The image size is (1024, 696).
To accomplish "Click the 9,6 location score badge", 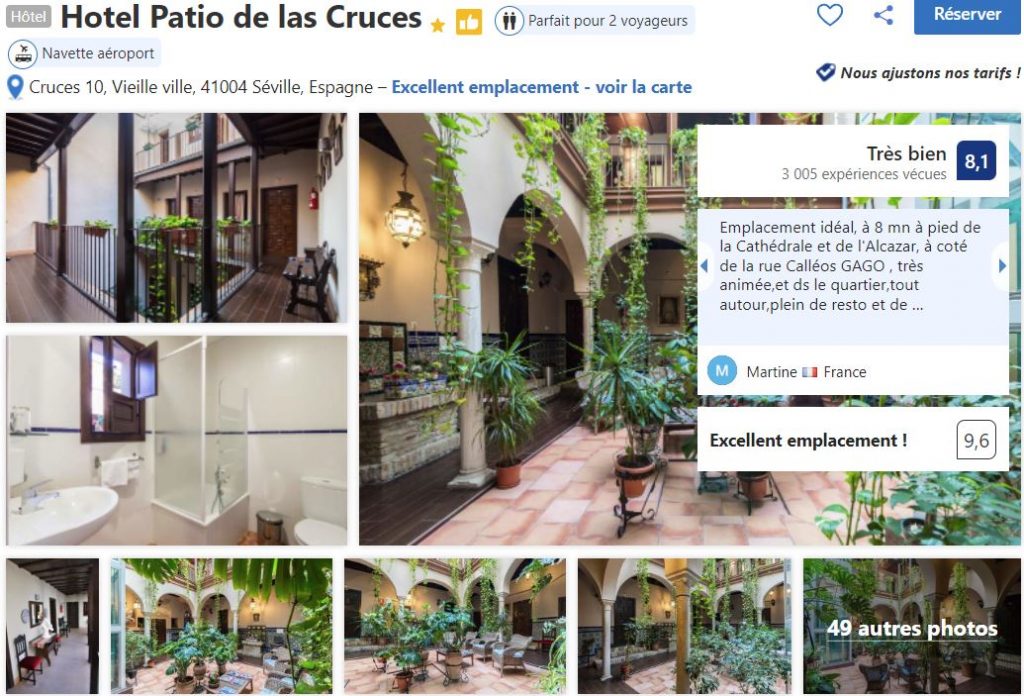I will click(976, 440).
